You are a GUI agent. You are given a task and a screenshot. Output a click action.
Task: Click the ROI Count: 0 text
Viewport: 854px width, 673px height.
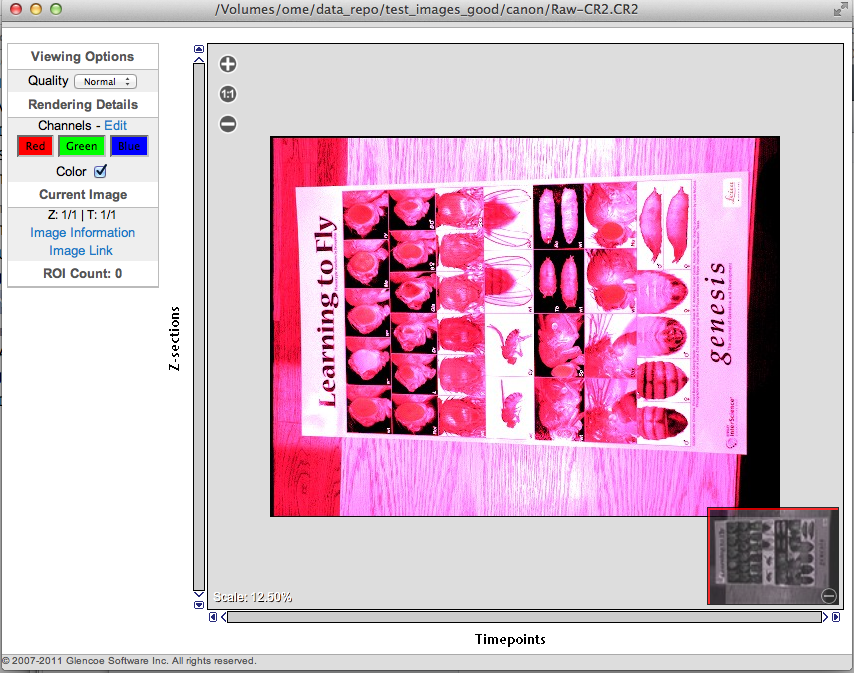83,273
